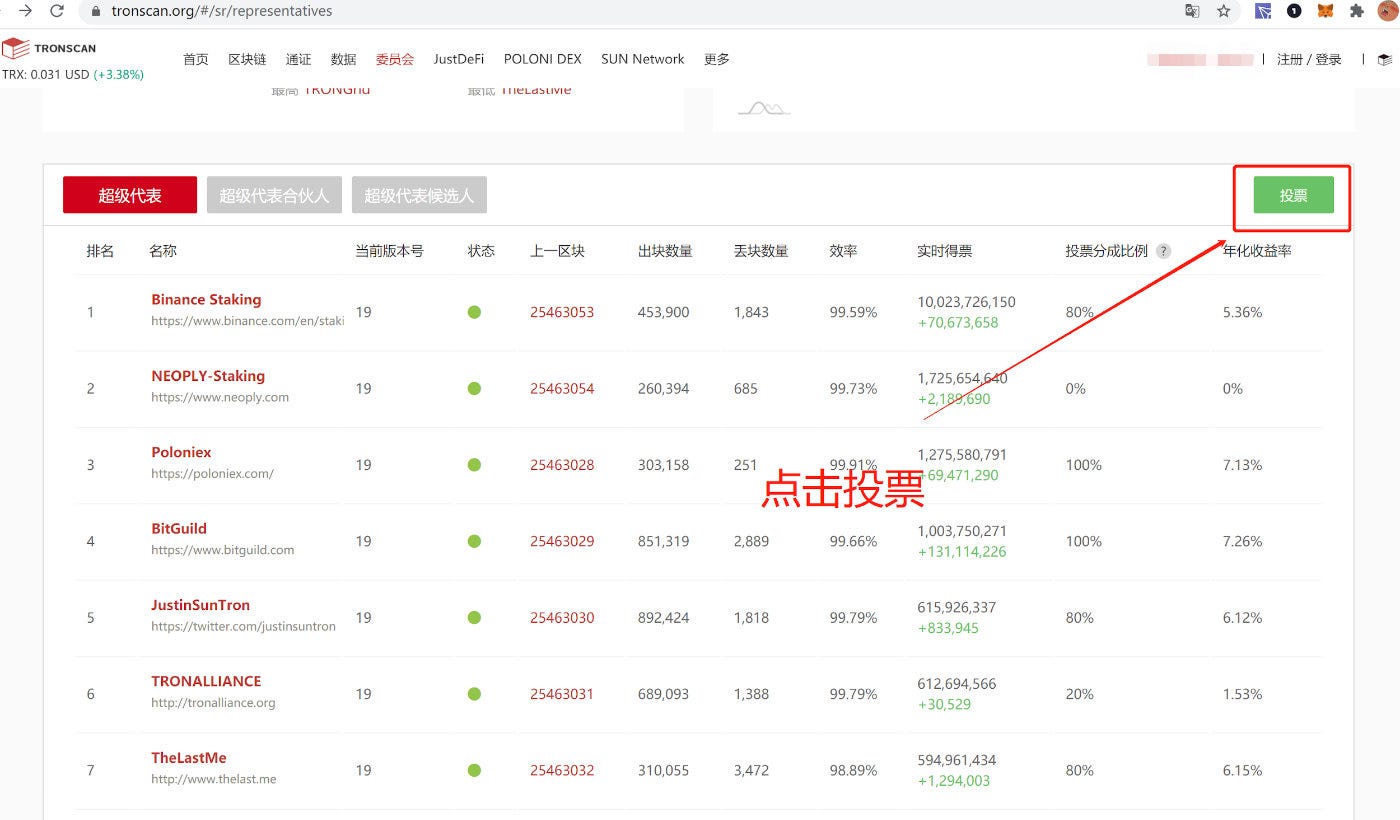Switch to the 超级代表候选人 tab
The image size is (1400, 820).
(x=419, y=195)
